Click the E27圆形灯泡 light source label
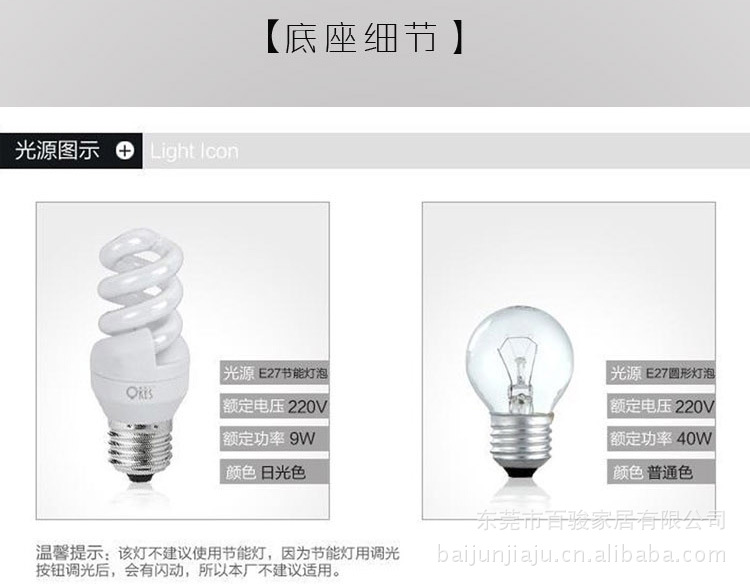The width and height of the screenshot is (750, 584). pos(661,373)
